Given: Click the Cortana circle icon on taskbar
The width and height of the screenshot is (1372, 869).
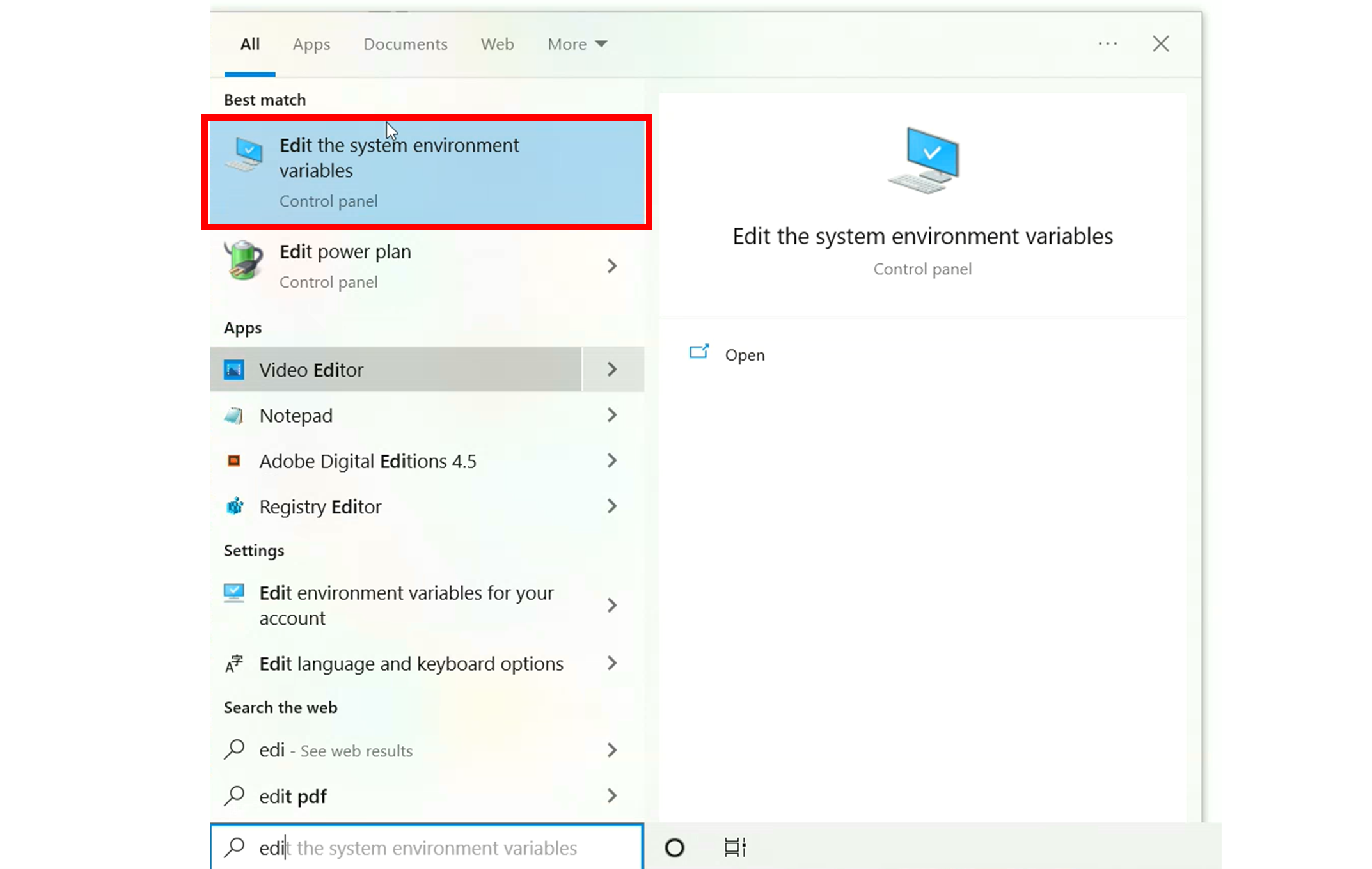Looking at the screenshot, I should click(x=674, y=848).
